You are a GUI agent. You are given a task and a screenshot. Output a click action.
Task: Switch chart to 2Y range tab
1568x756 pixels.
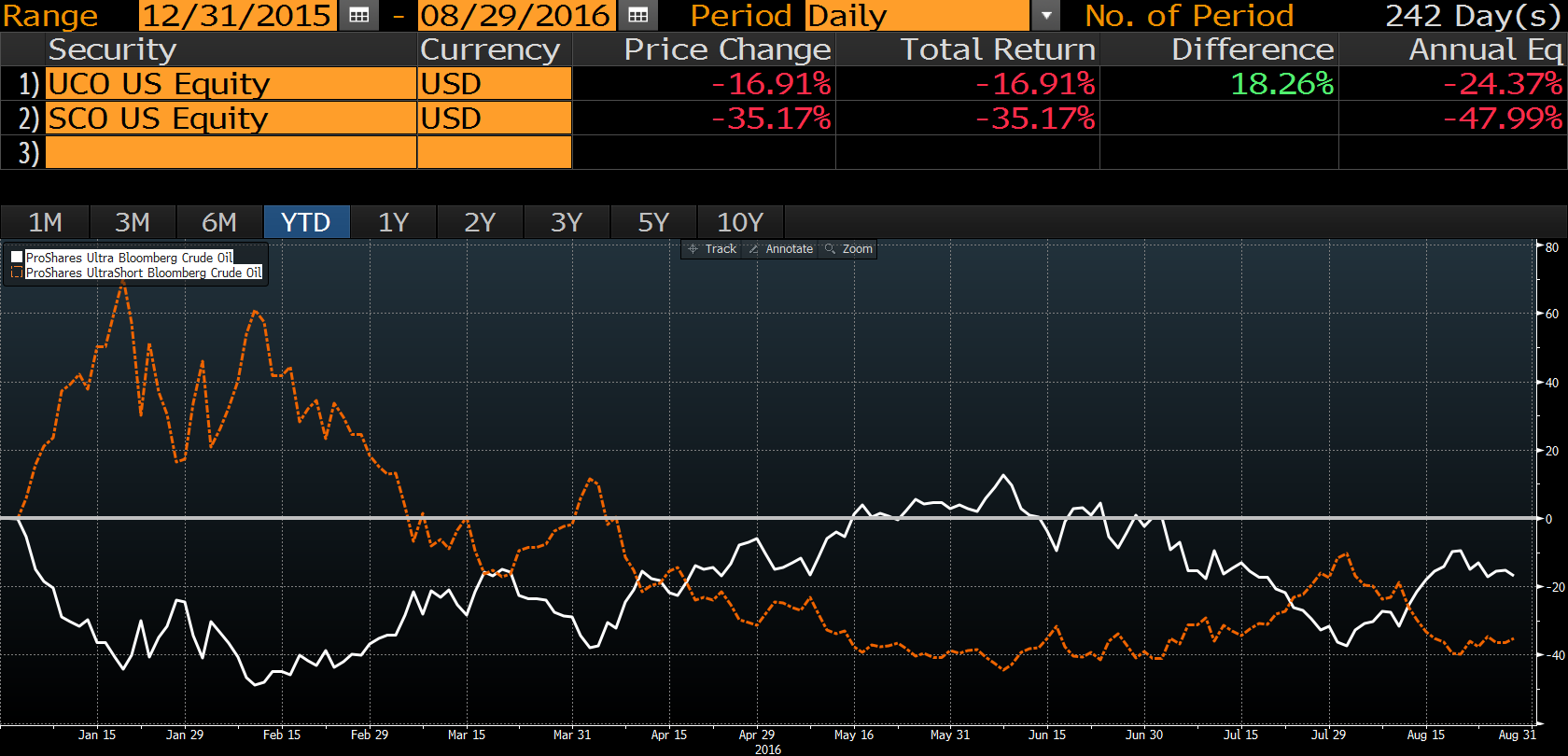(x=480, y=222)
